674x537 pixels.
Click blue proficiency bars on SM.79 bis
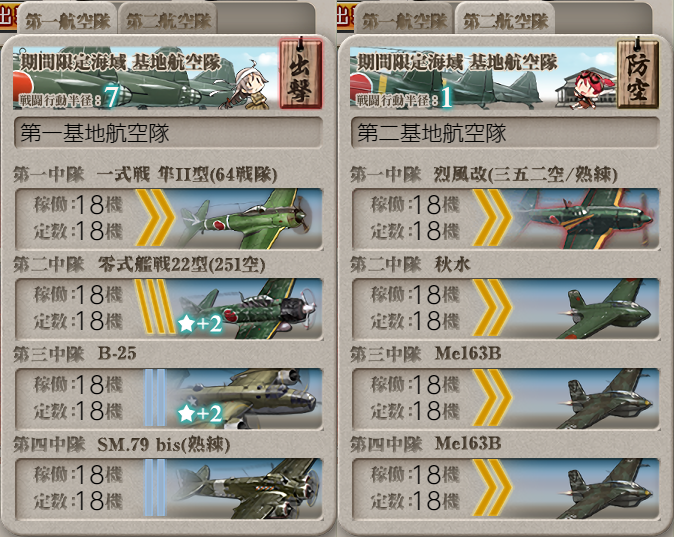click(155, 488)
